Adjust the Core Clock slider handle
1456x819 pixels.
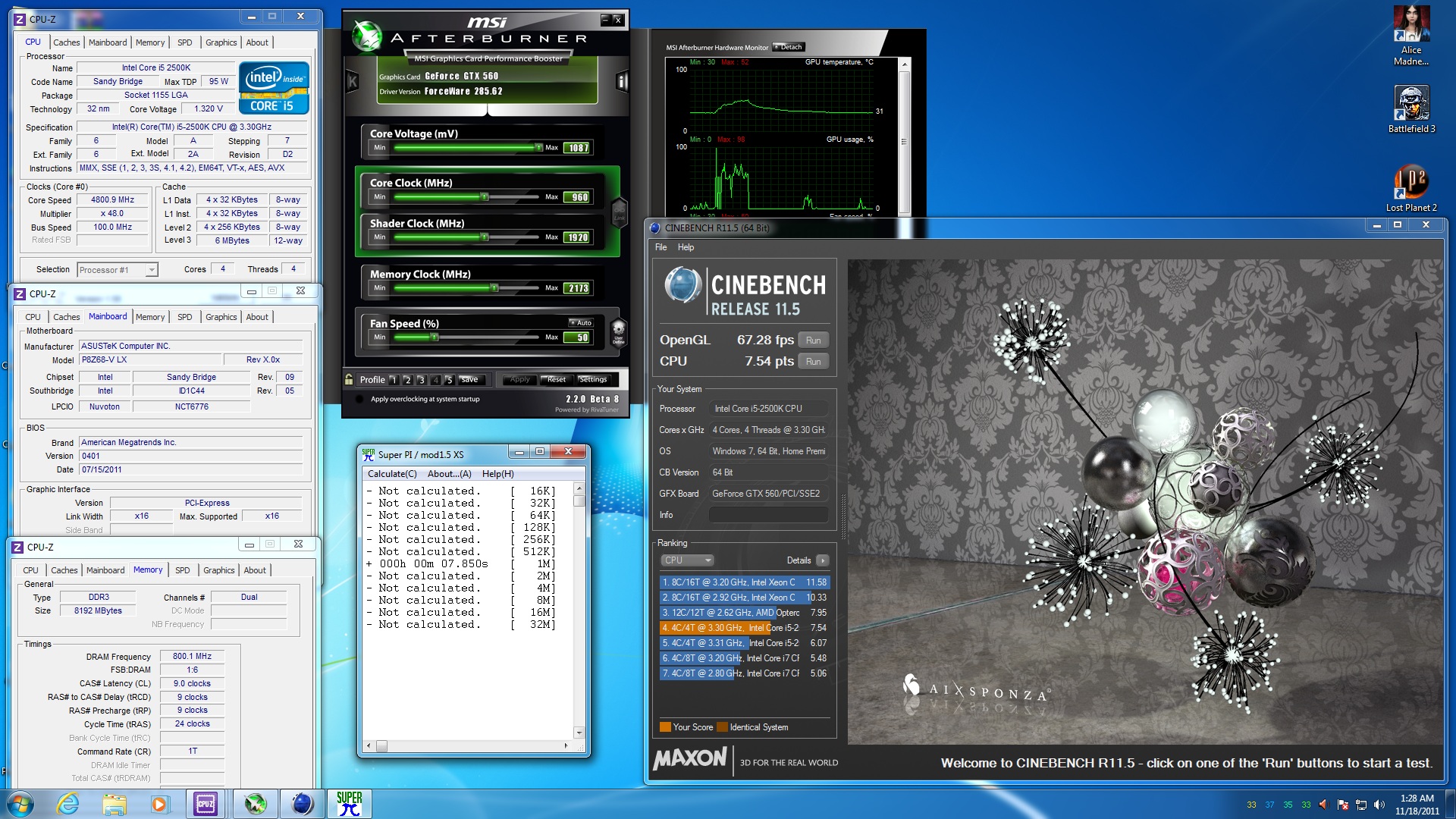[x=485, y=197]
